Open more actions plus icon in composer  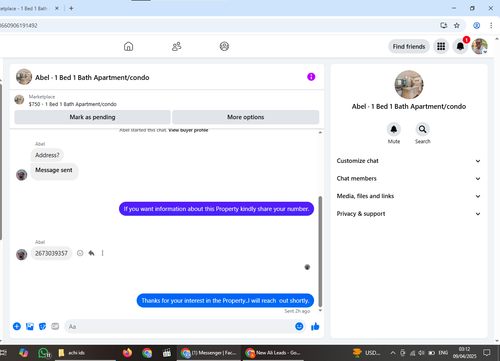(x=17, y=326)
